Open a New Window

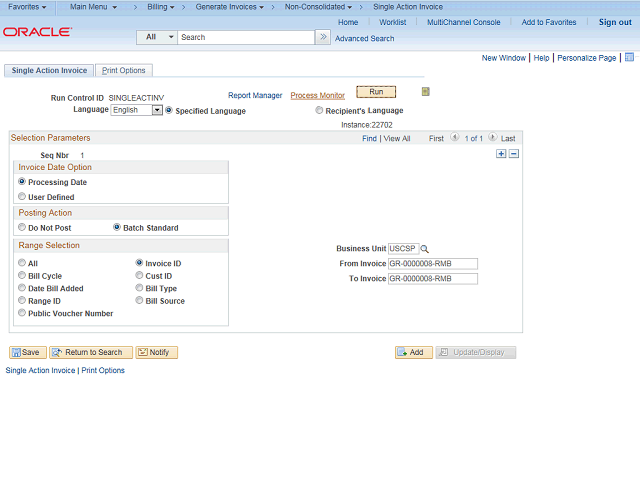[x=503, y=58]
